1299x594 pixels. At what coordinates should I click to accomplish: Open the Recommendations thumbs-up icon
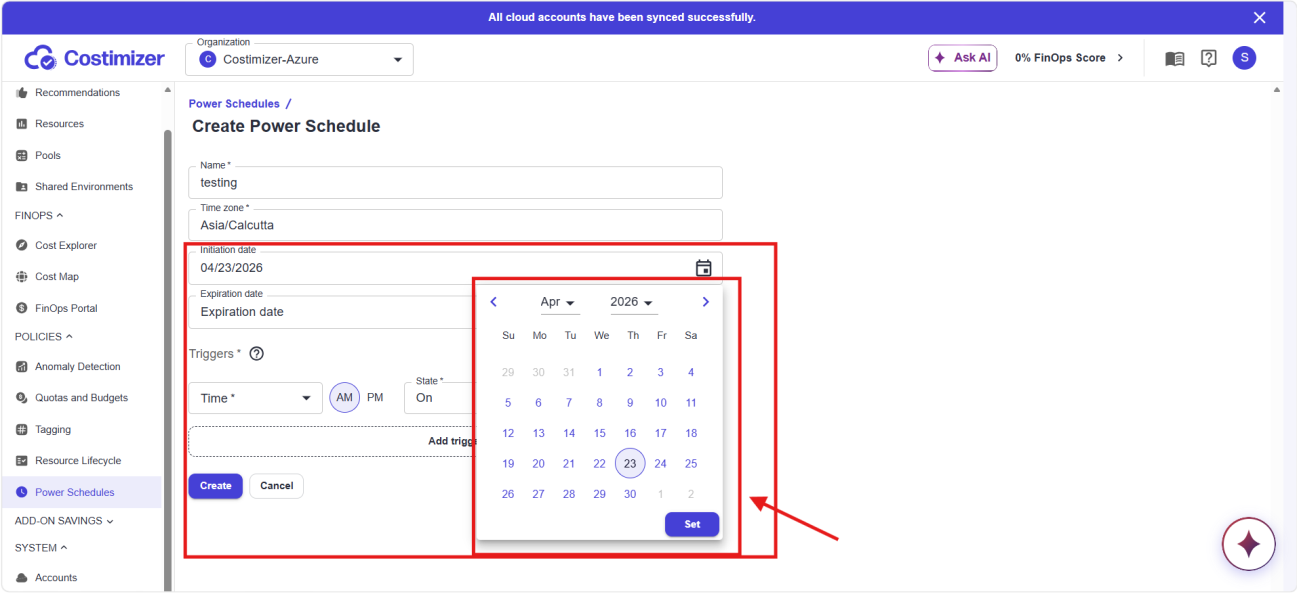(x=22, y=93)
